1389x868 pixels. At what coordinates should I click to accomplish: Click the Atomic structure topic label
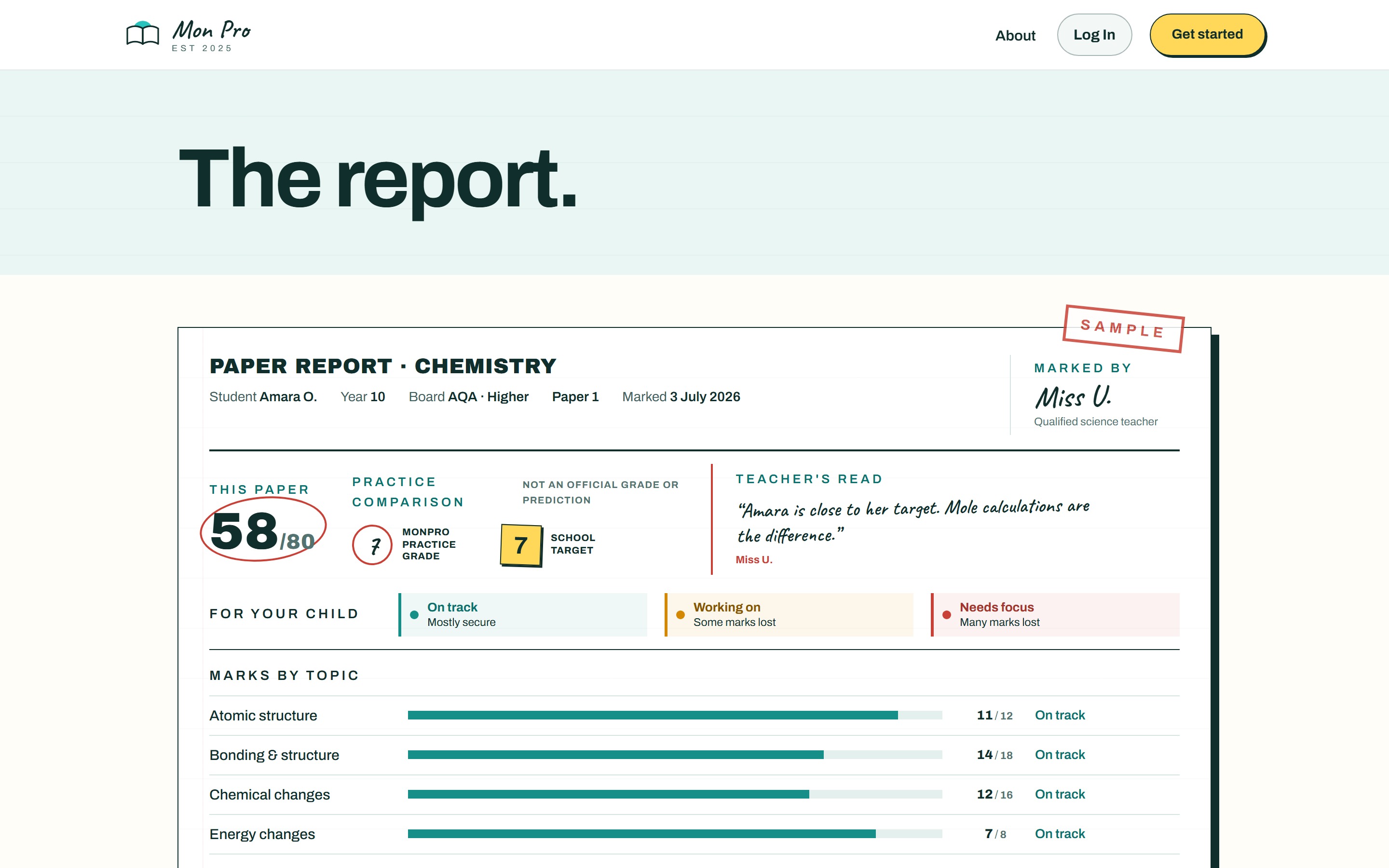(x=263, y=715)
